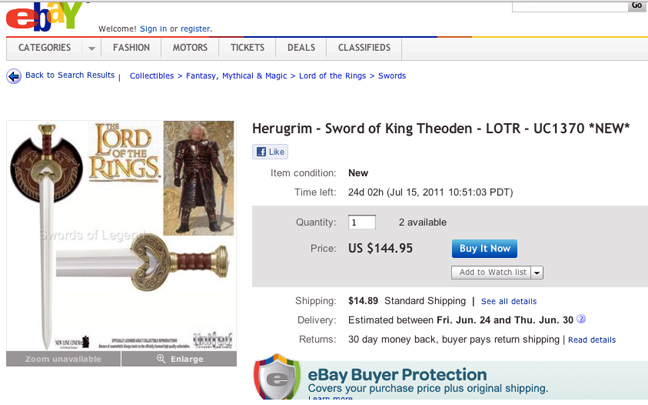Click the Add to Watch list button
Screen dimensions: 648x405
492,272
